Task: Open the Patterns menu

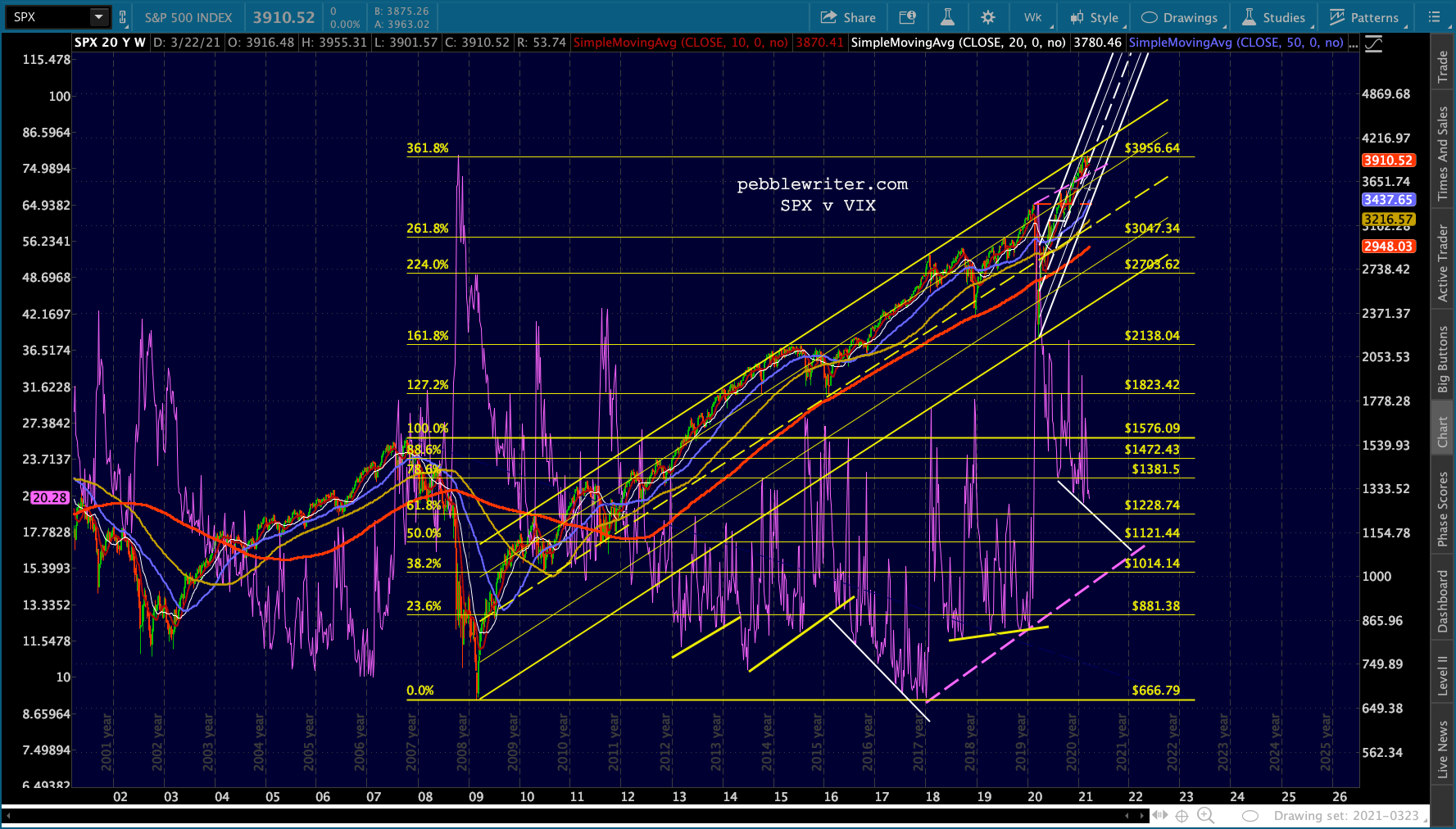Action: pyautogui.click(x=1364, y=17)
